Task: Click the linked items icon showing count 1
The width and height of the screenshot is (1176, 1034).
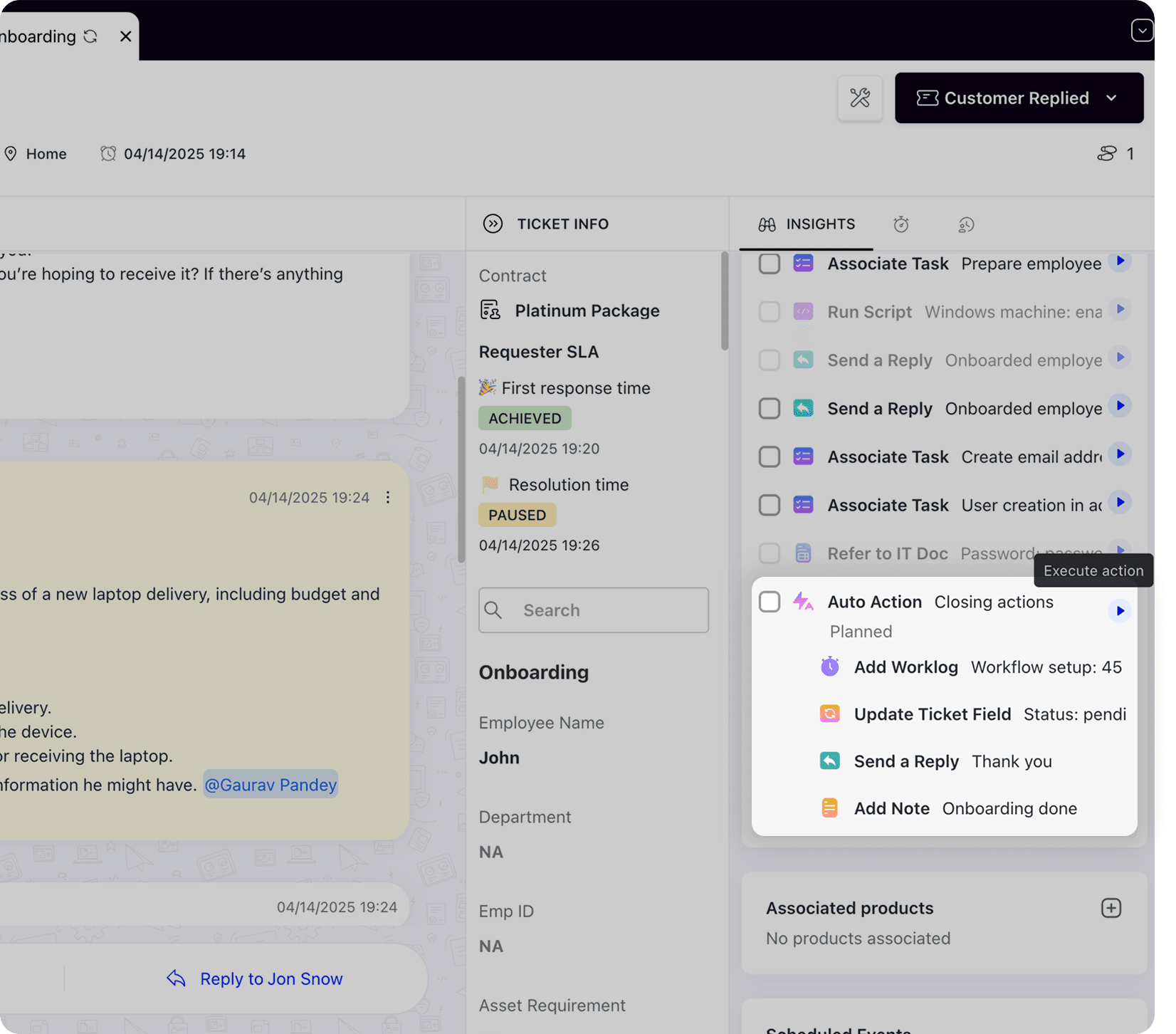Action: pos(1107,153)
